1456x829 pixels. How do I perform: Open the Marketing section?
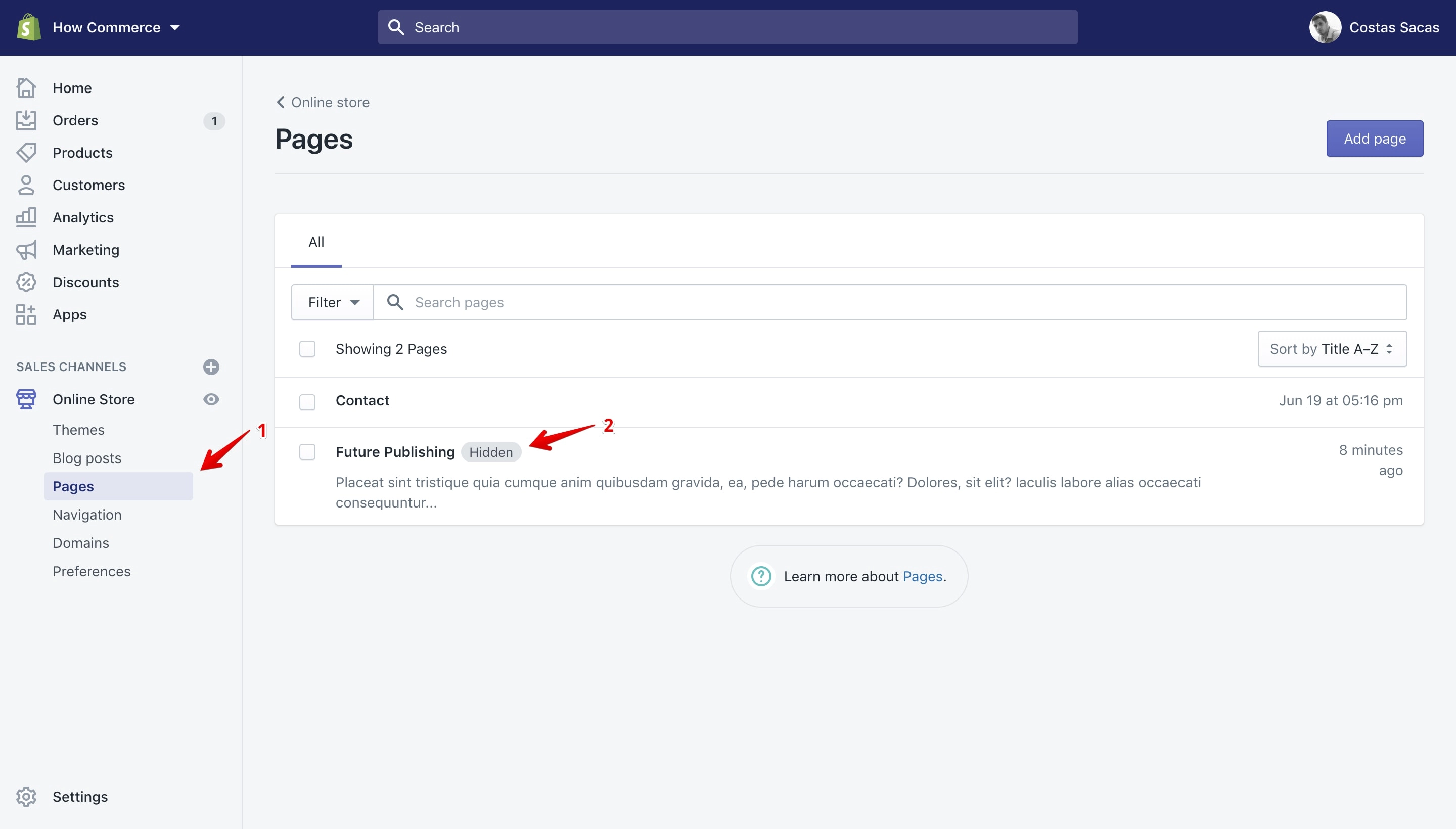85,250
